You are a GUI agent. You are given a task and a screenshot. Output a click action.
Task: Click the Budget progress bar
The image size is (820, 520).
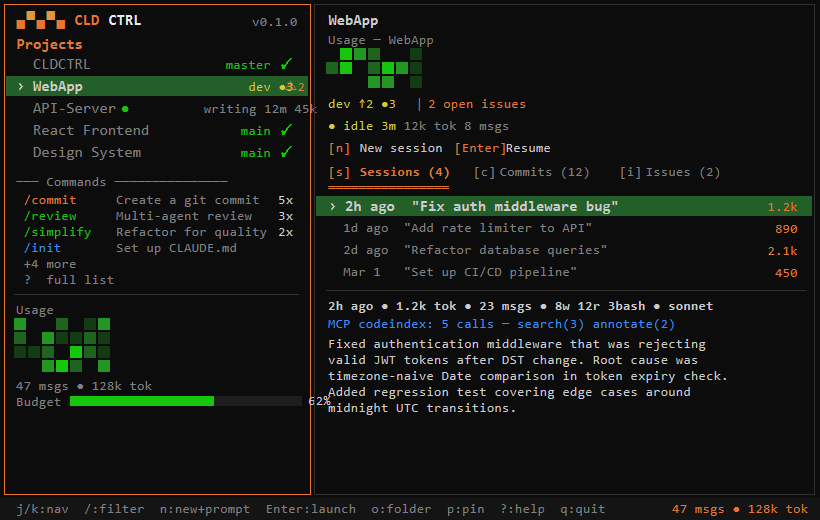pyautogui.click(x=186, y=401)
